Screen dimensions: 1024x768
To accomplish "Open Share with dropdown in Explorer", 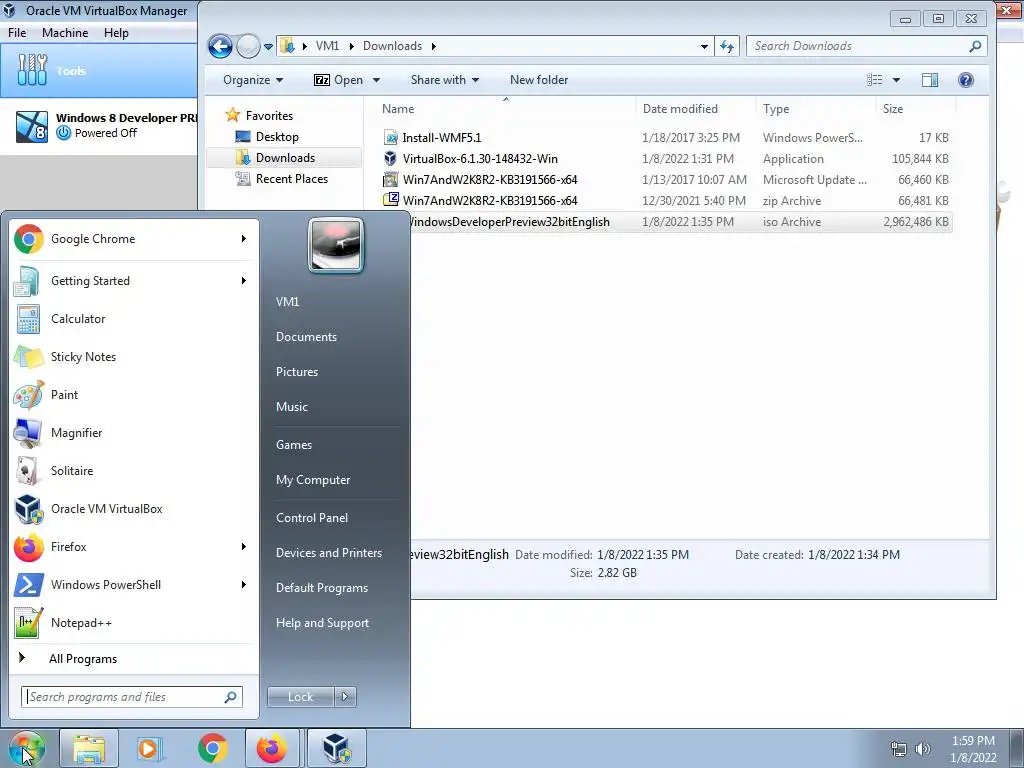I will tap(445, 80).
